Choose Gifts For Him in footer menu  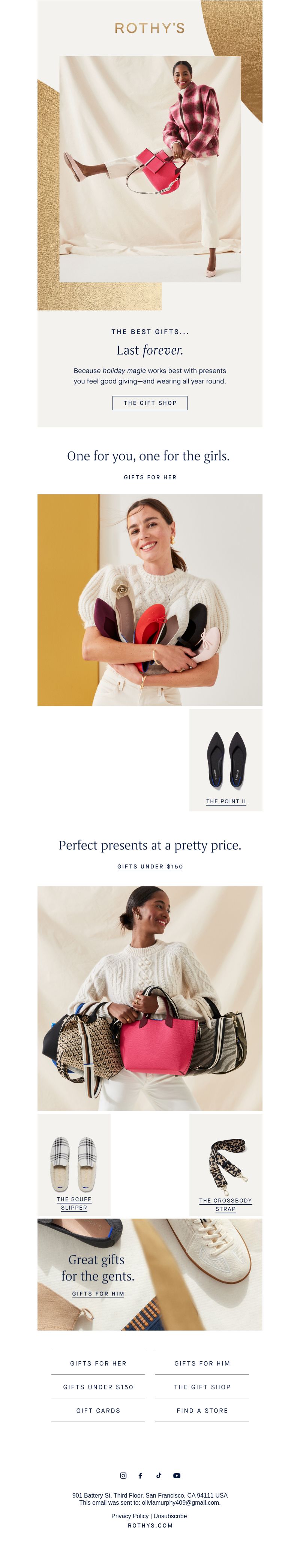[202, 1363]
